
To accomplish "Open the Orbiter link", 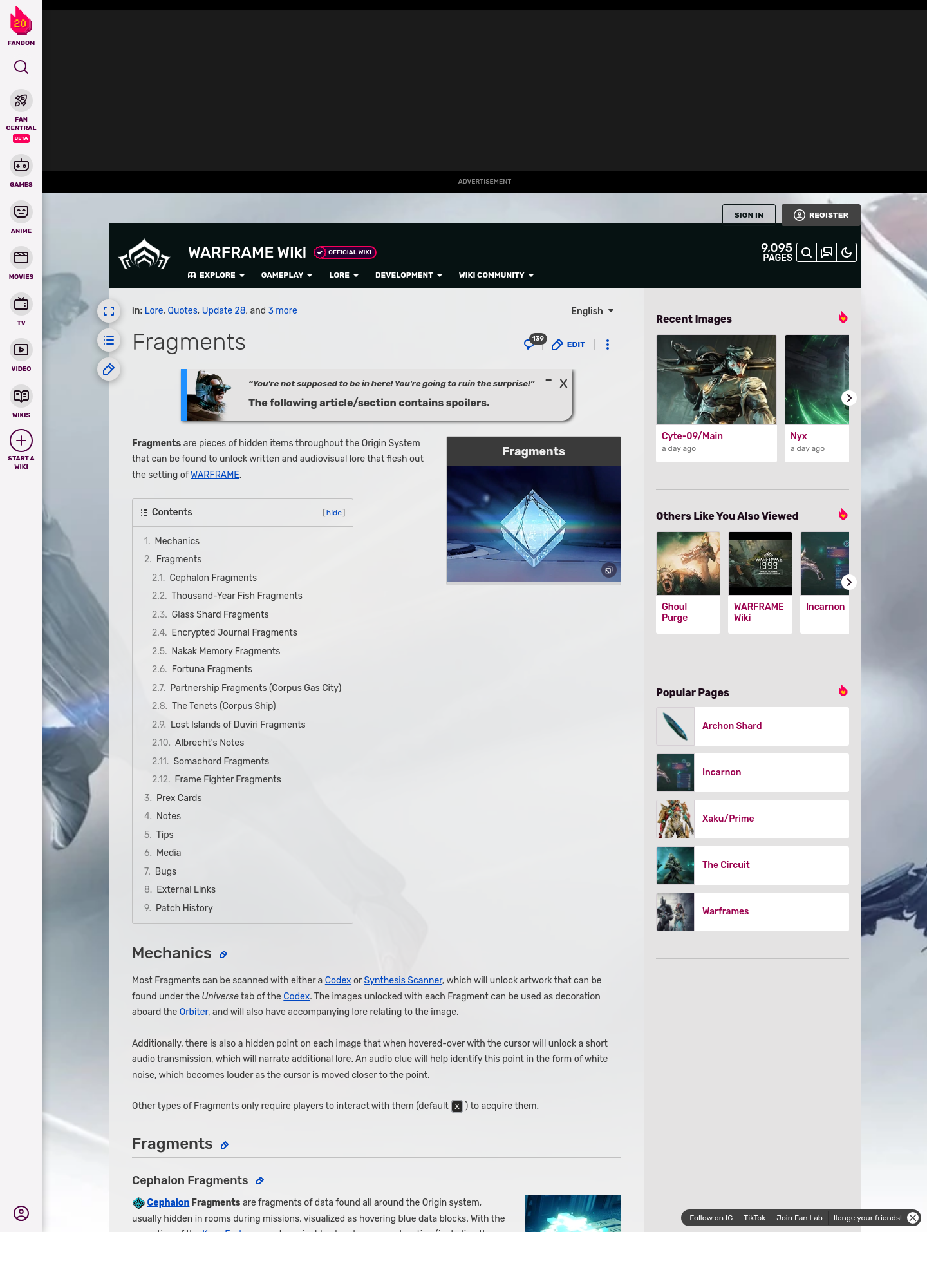I will click(x=194, y=1012).
